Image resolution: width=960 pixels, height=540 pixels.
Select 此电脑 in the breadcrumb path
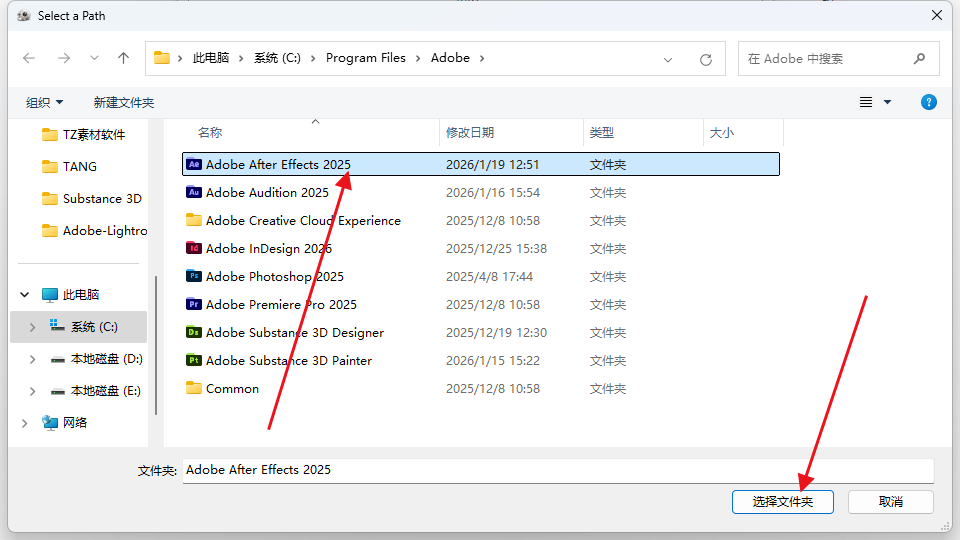(211, 58)
